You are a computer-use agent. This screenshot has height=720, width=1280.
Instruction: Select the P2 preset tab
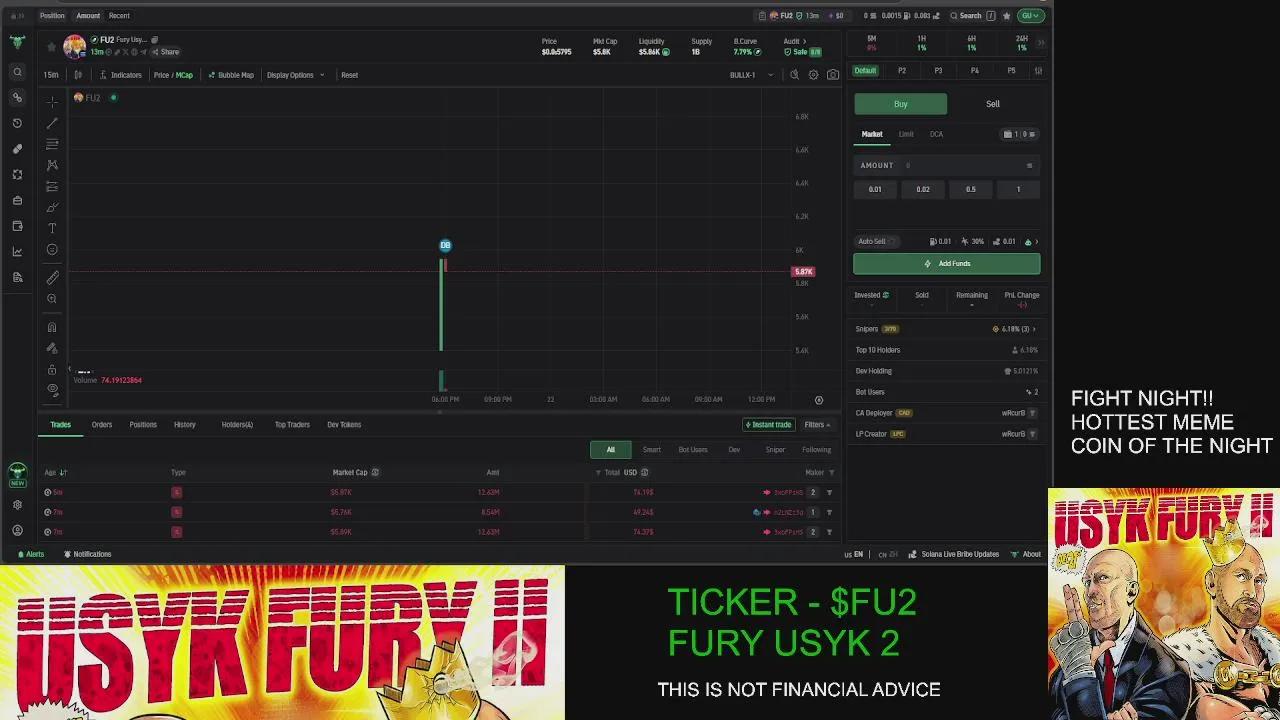pyautogui.click(x=902, y=71)
